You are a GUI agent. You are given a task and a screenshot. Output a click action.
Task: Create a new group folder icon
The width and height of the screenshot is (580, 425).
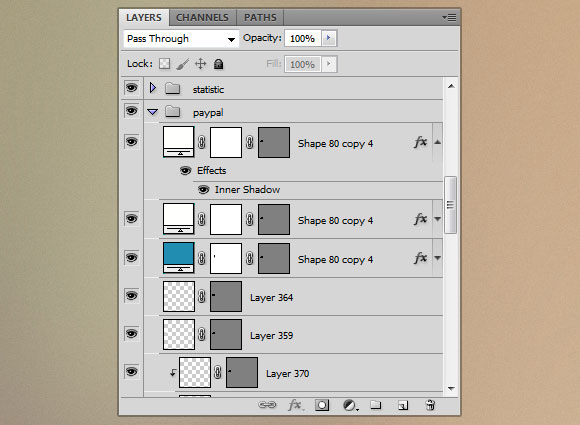point(376,405)
